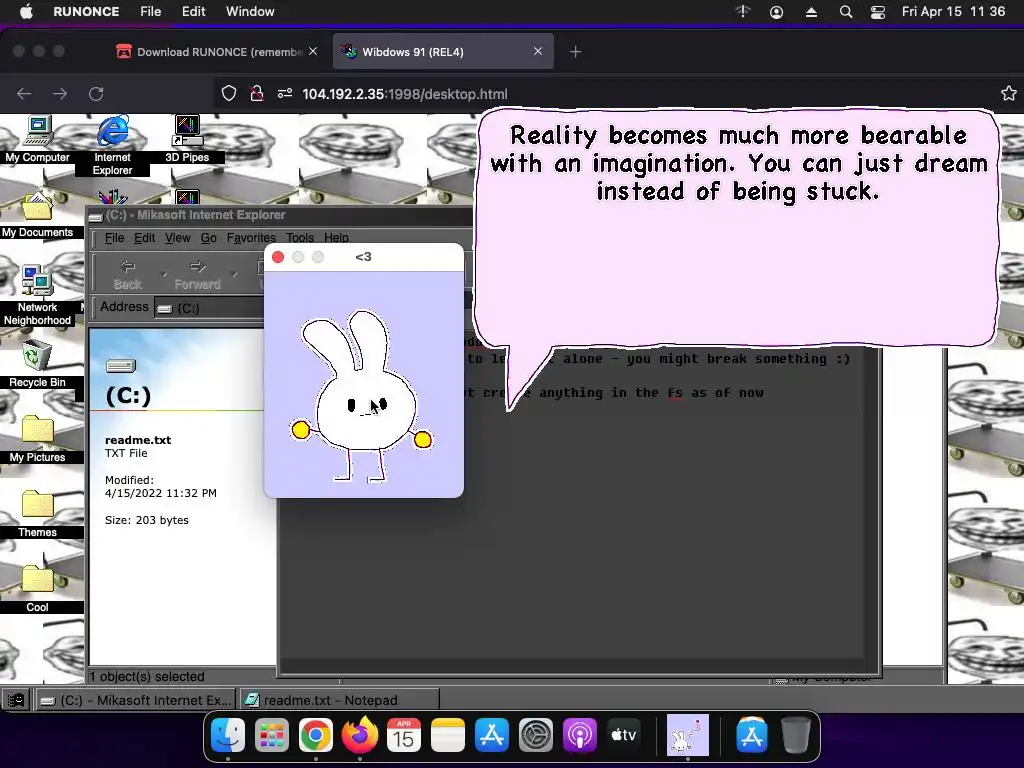Screen dimensions: 1024x768
Task: Click the readme.txt file name text
Action: pos(138,440)
